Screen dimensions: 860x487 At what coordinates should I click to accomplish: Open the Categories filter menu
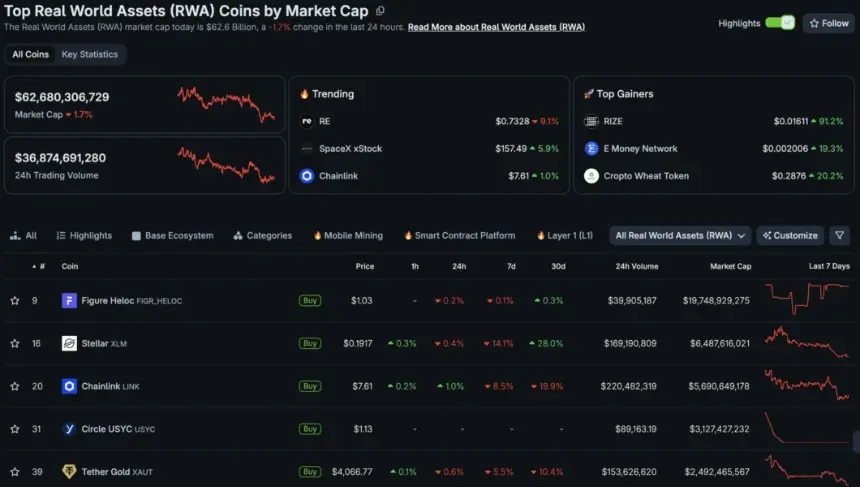[x=263, y=235]
